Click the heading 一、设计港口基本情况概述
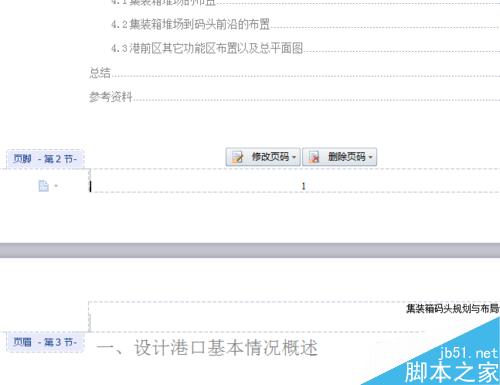 207,348
